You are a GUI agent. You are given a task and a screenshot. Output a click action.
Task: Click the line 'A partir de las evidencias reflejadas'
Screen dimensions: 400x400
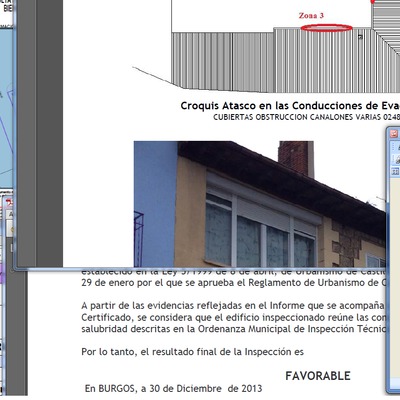pyautogui.click(x=233, y=306)
